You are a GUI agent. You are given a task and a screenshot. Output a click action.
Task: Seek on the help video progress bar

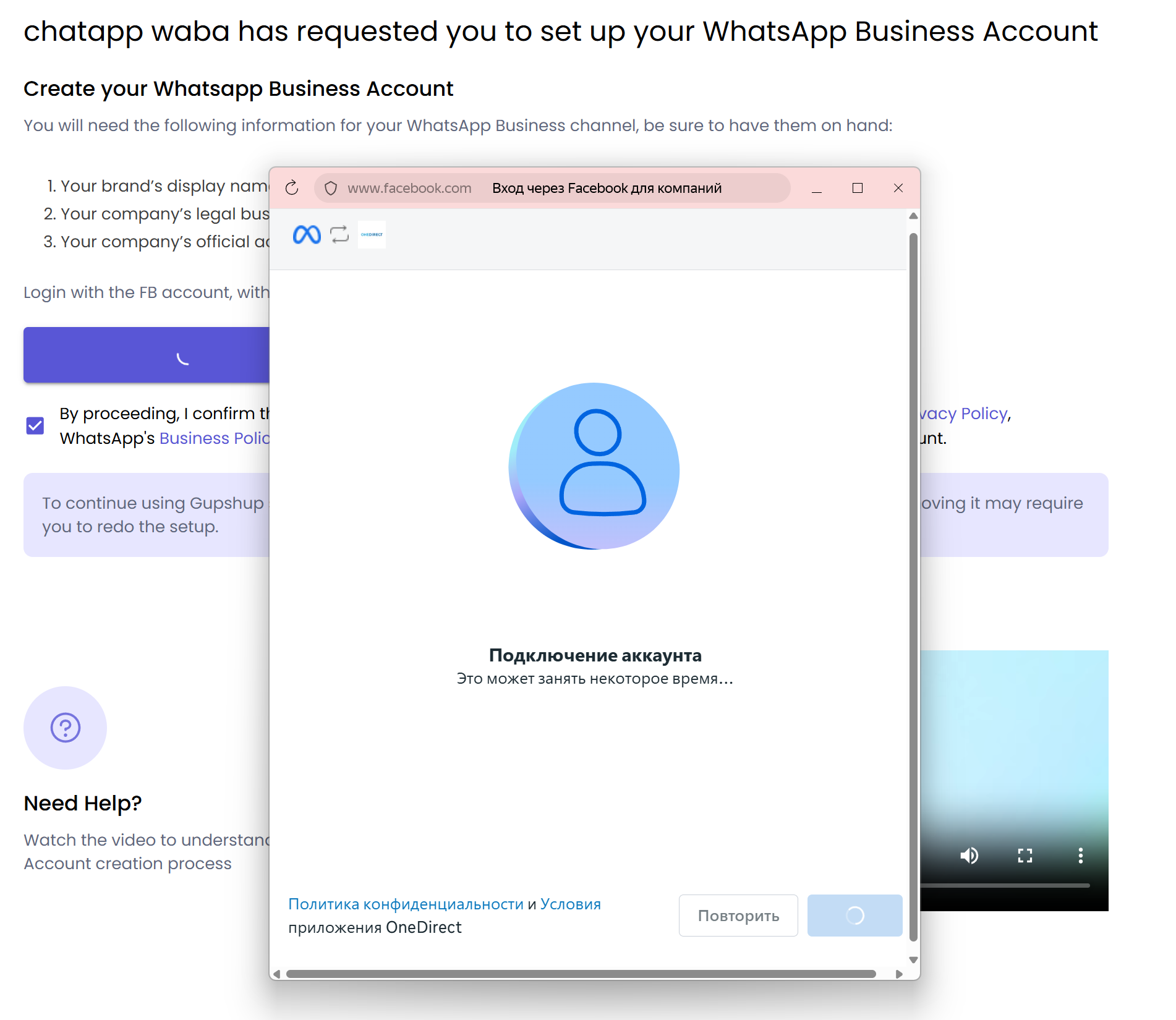coord(1005,885)
